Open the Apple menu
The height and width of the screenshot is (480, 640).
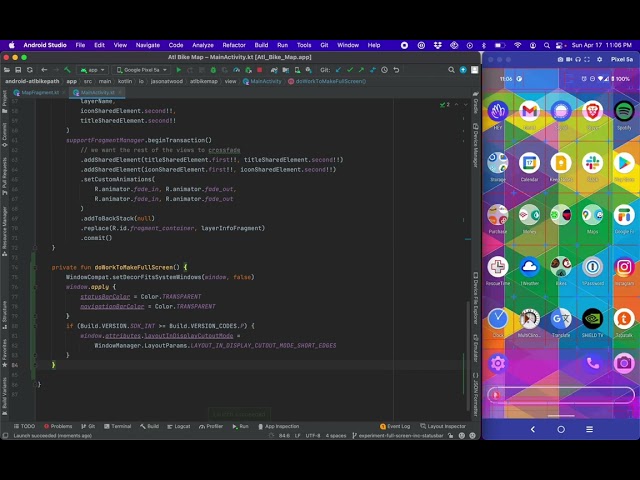[11, 45]
